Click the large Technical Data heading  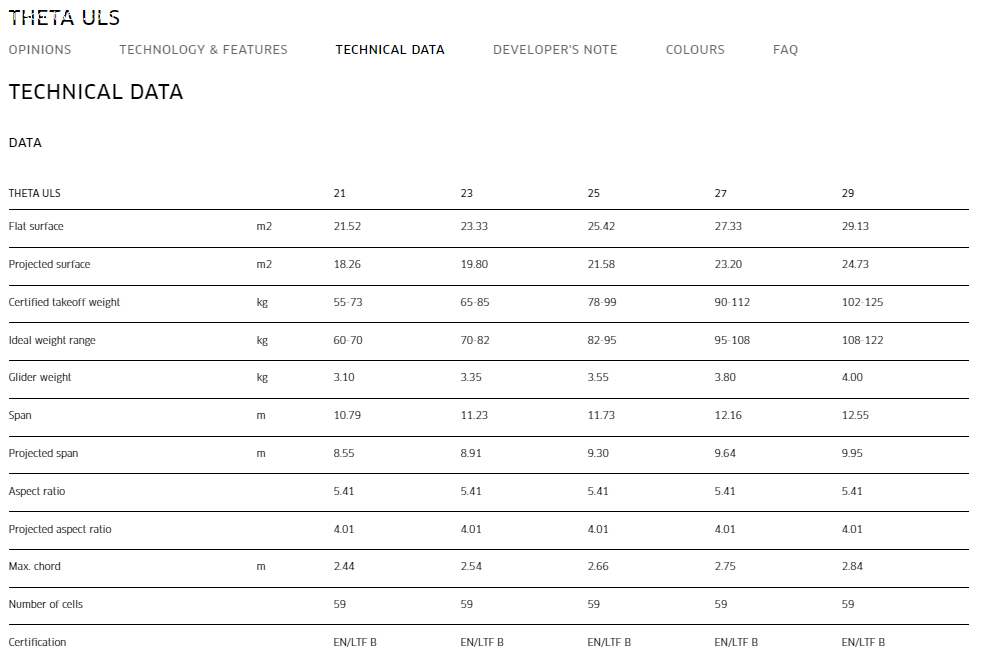(96, 92)
